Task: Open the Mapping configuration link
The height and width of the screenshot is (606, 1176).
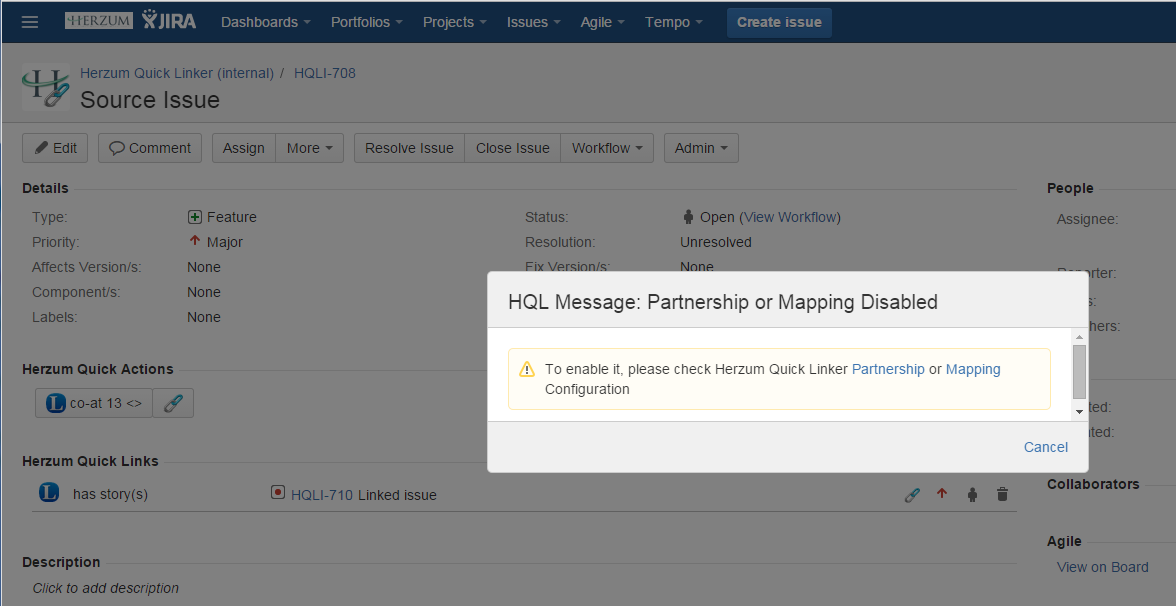Action: [x=973, y=369]
